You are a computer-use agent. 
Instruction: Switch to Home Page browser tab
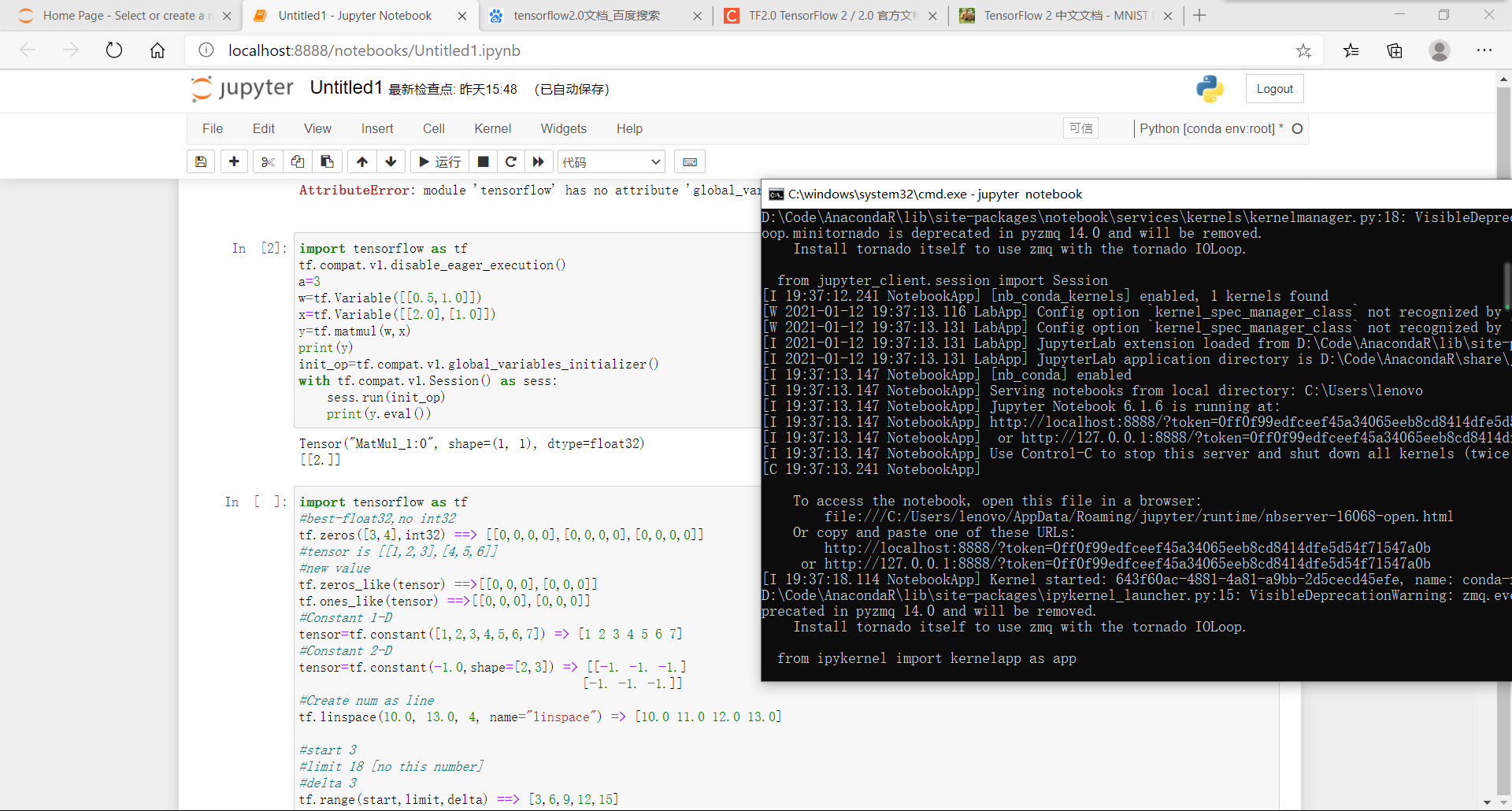[x=122, y=16]
